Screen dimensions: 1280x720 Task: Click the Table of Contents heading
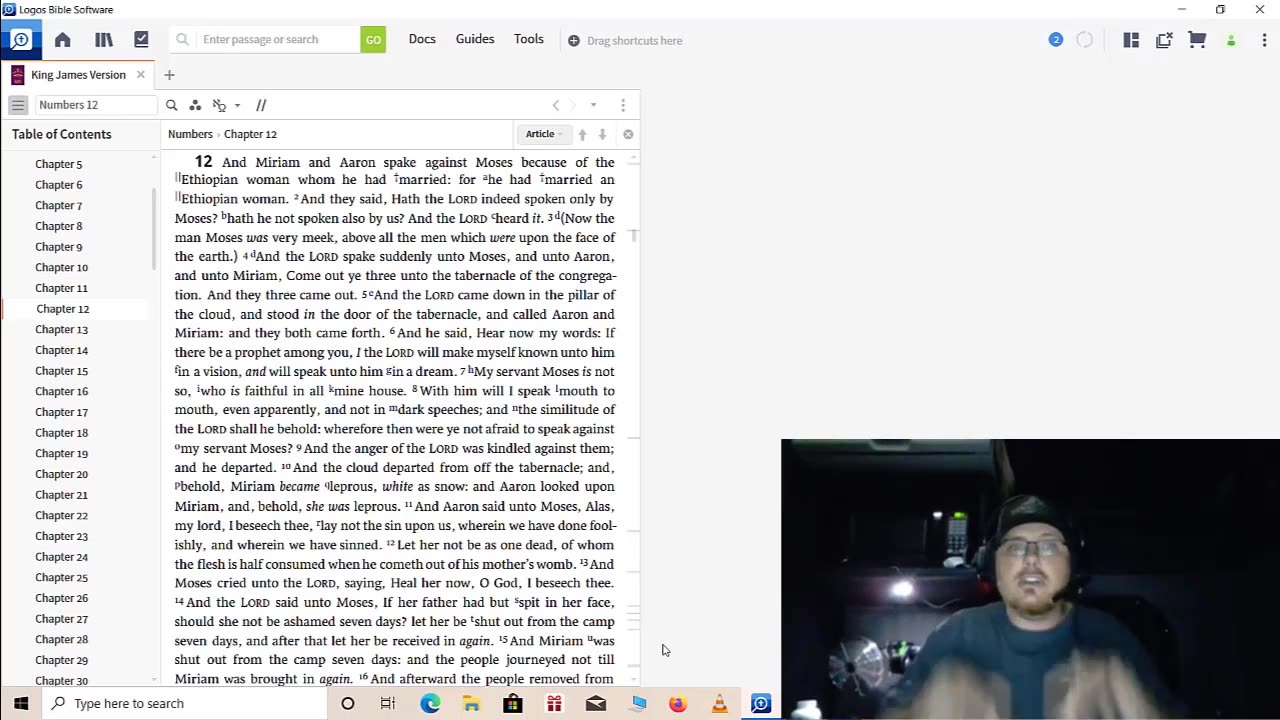click(62, 134)
